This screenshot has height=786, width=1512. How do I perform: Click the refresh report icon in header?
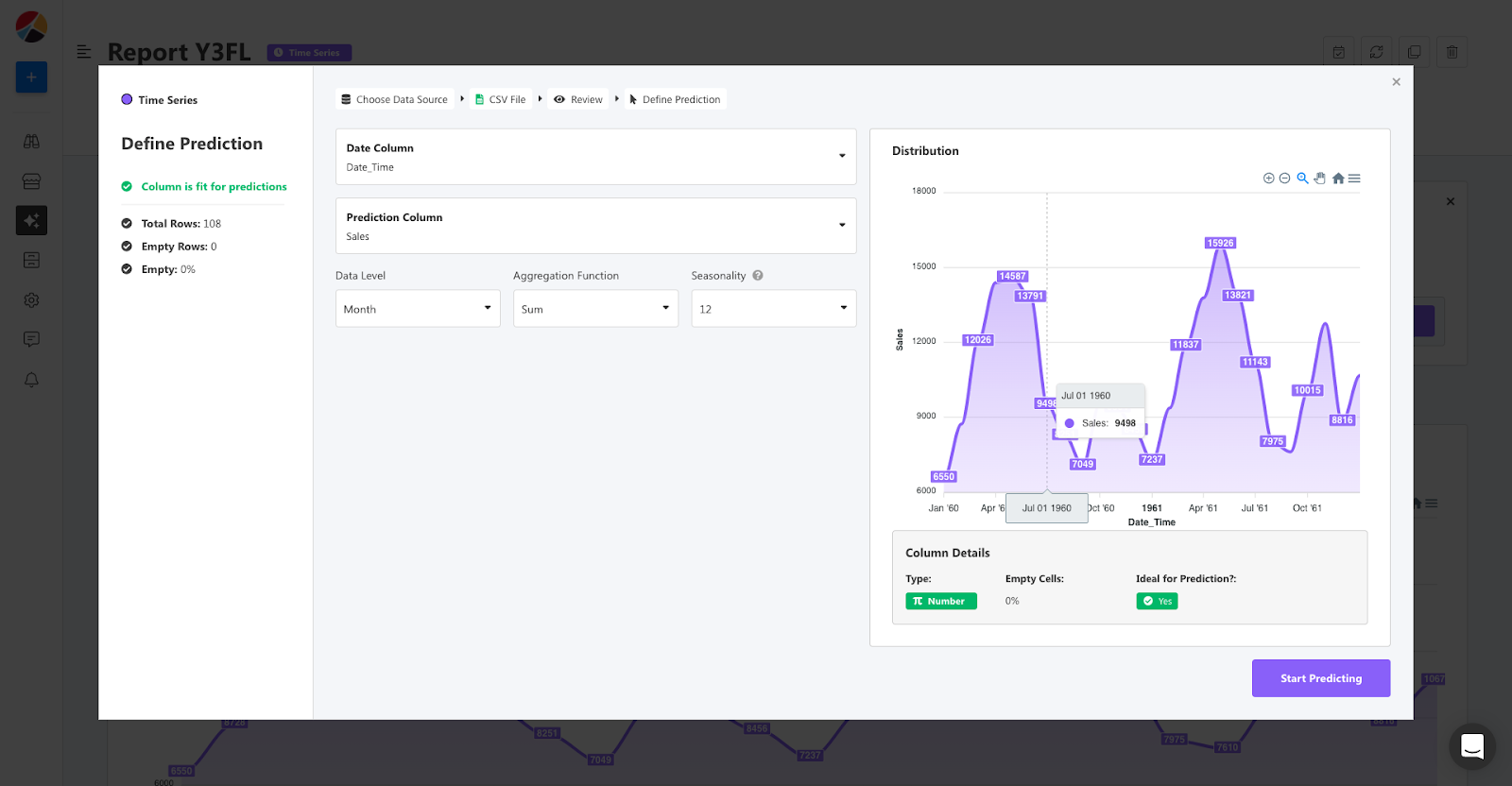1377,52
